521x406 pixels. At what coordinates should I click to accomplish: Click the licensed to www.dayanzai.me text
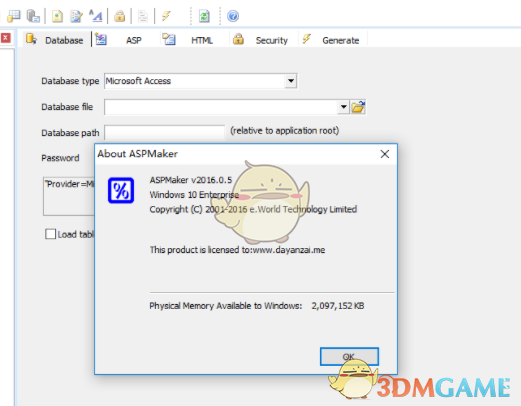tap(237, 250)
